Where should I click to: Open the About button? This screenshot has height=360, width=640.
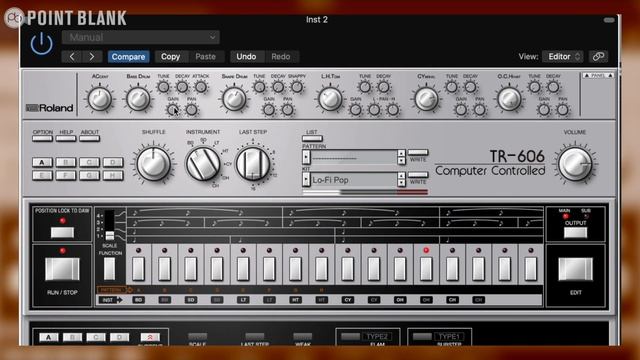(89, 138)
